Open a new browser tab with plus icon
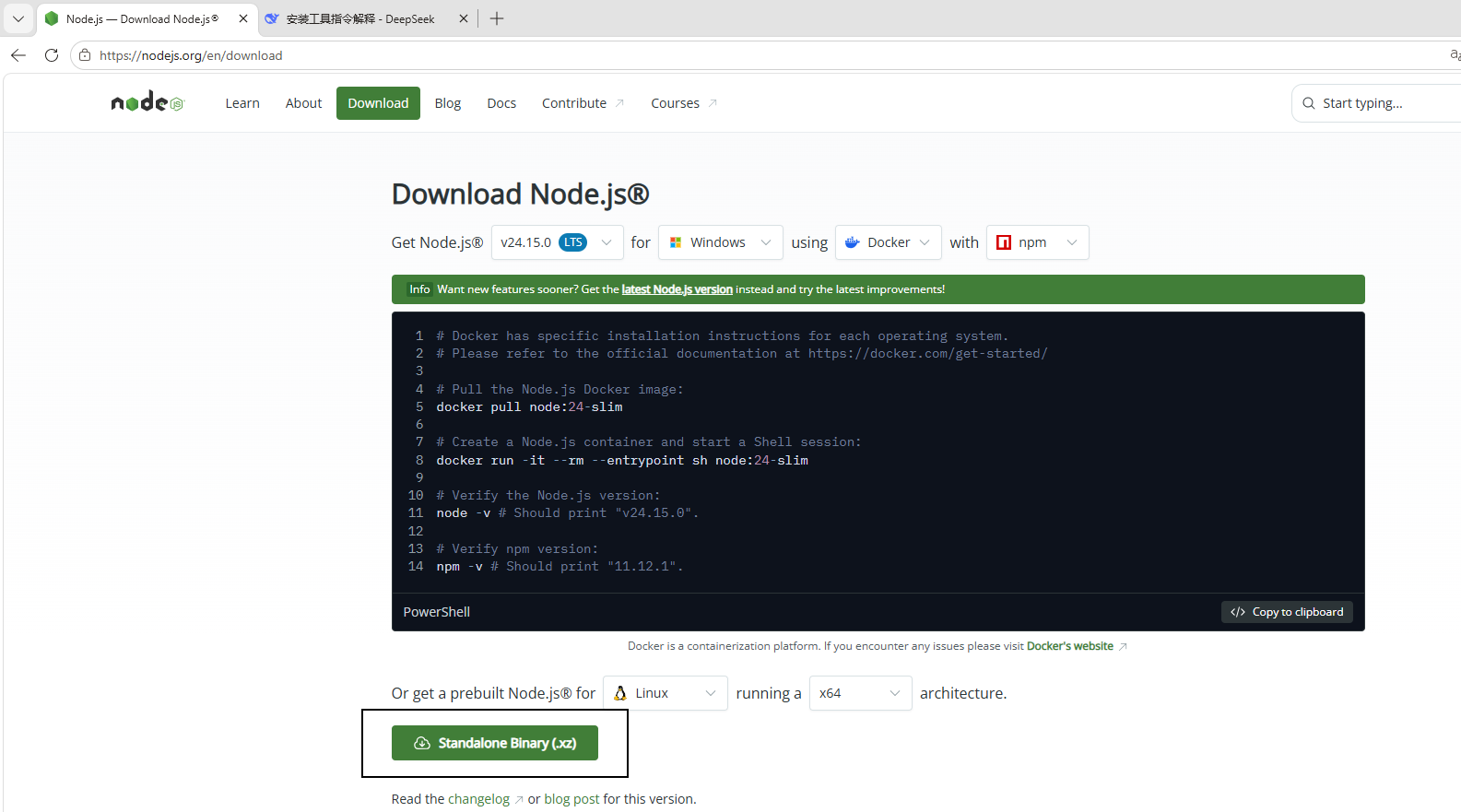 (x=497, y=18)
